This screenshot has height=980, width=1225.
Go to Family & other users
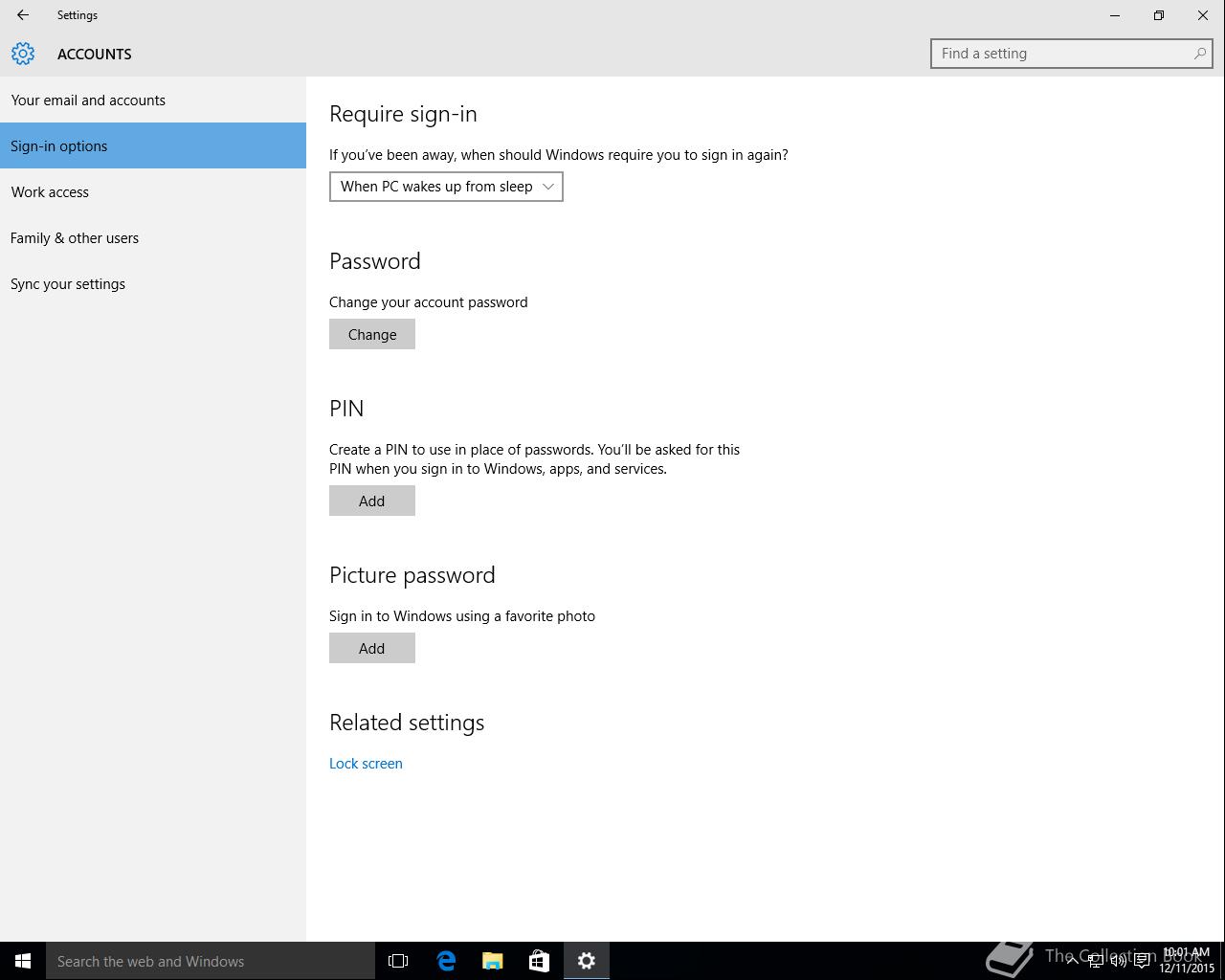click(153, 237)
